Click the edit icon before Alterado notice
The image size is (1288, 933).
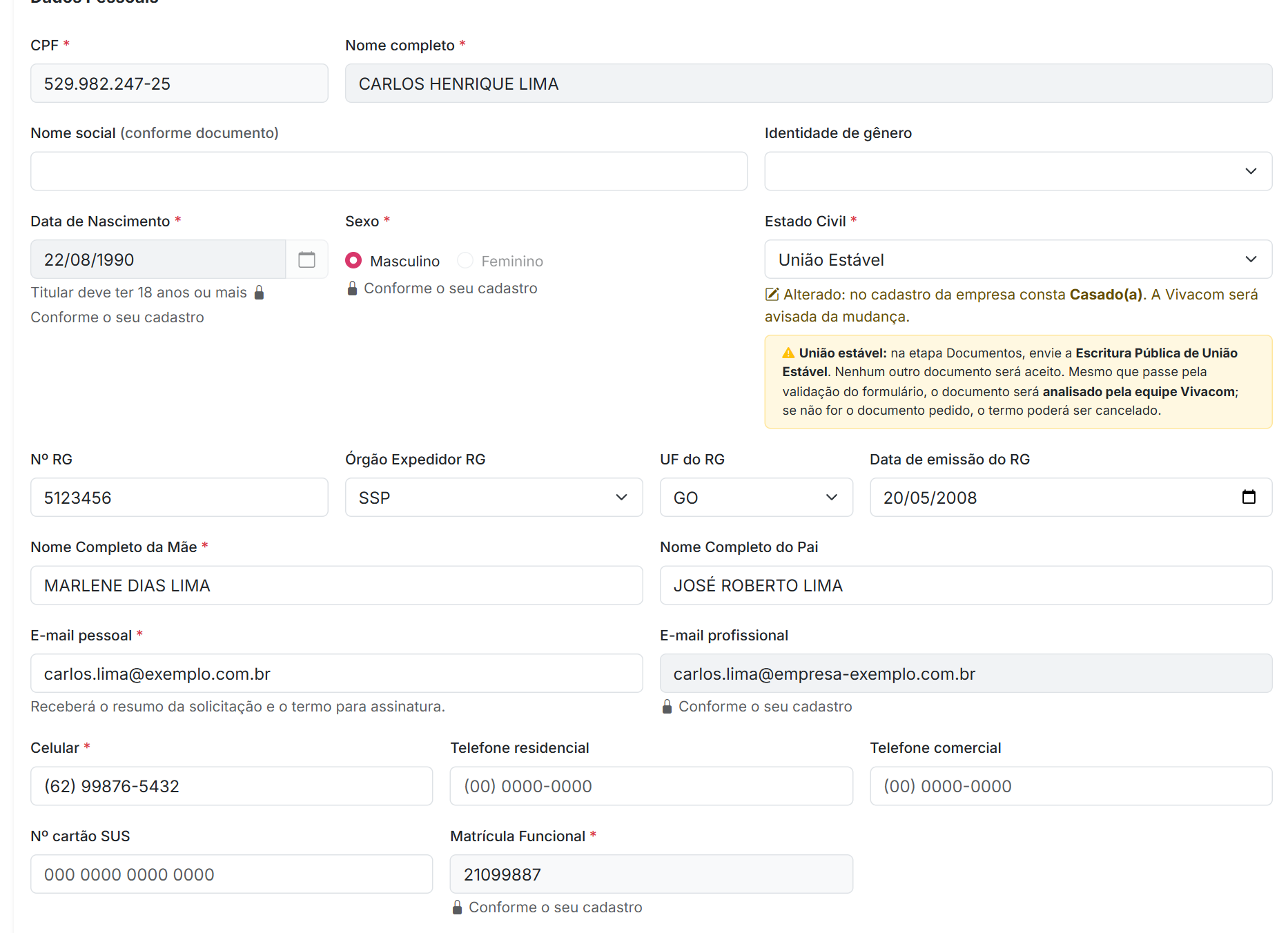(x=772, y=295)
